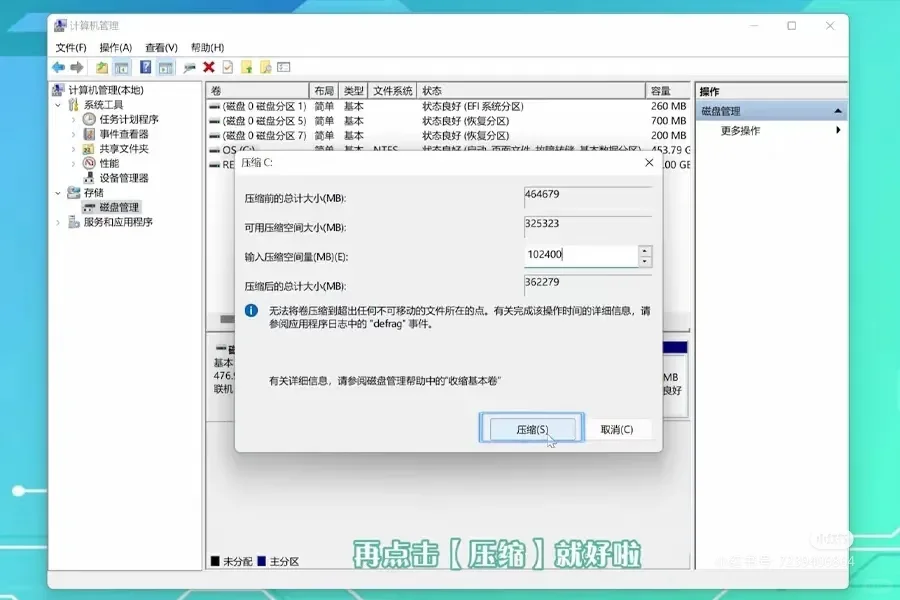This screenshot has height=600, width=900.
Task: Select the 设备管理器 (Device Manager) icon
Action: click(91, 177)
